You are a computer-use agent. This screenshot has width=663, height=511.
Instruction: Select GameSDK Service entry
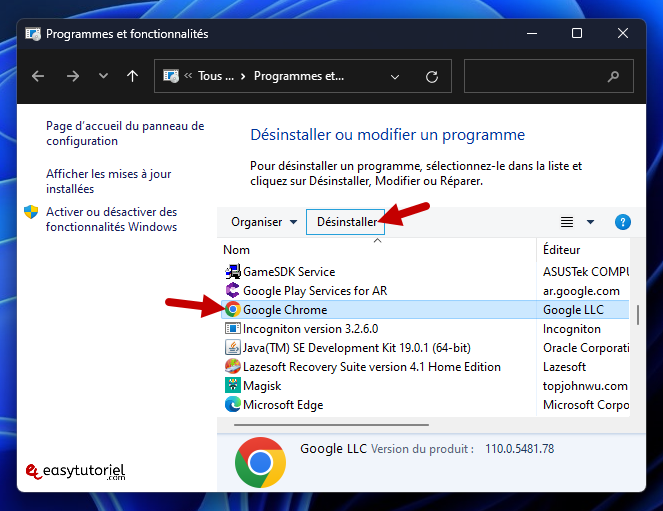[289, 272]
